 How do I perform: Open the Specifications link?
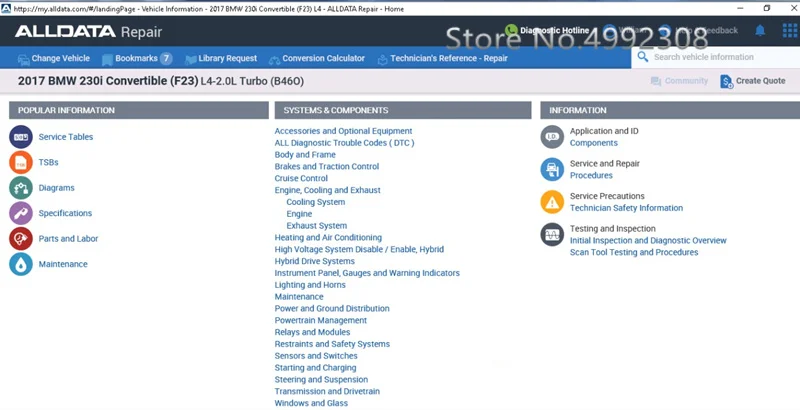pyautogui.click(x=65, y=213)
